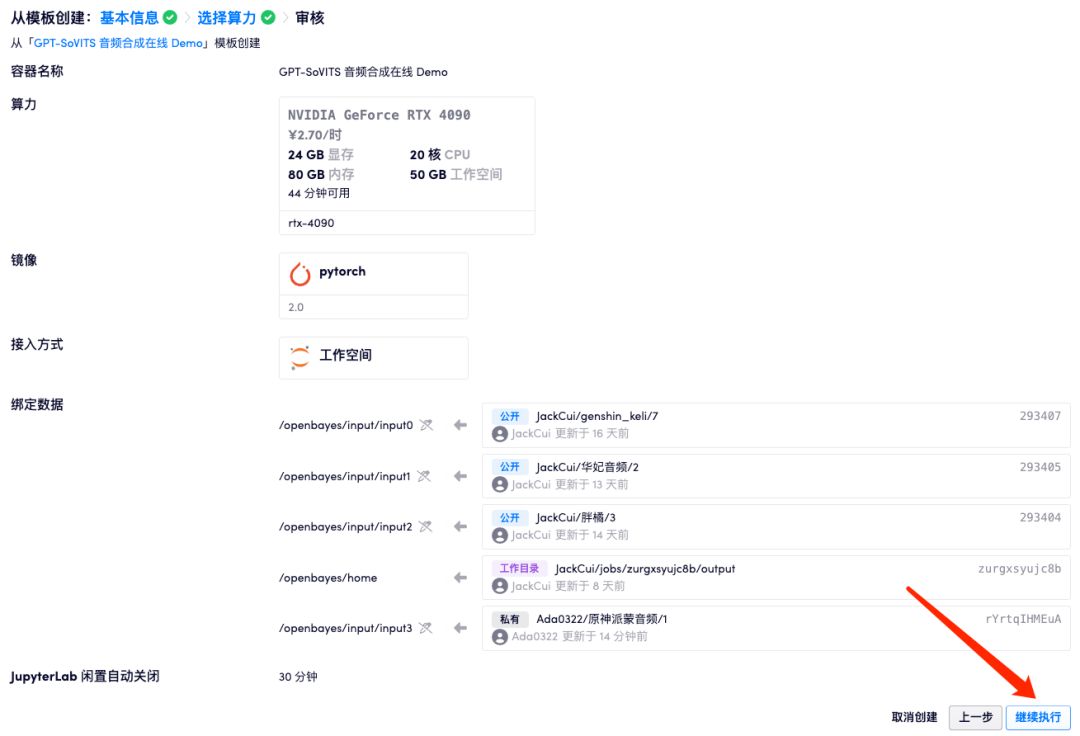Click the 私有 tag on 原神派蒙音频 card
Viewport: 1080px width, 736px height.
pos(510,619)
